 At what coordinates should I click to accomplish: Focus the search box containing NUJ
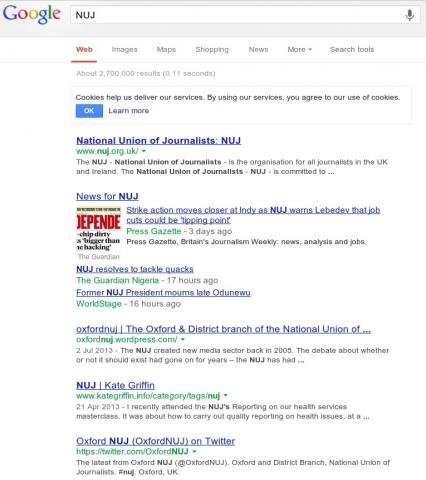pyautogui.click(x=245, y=15)
